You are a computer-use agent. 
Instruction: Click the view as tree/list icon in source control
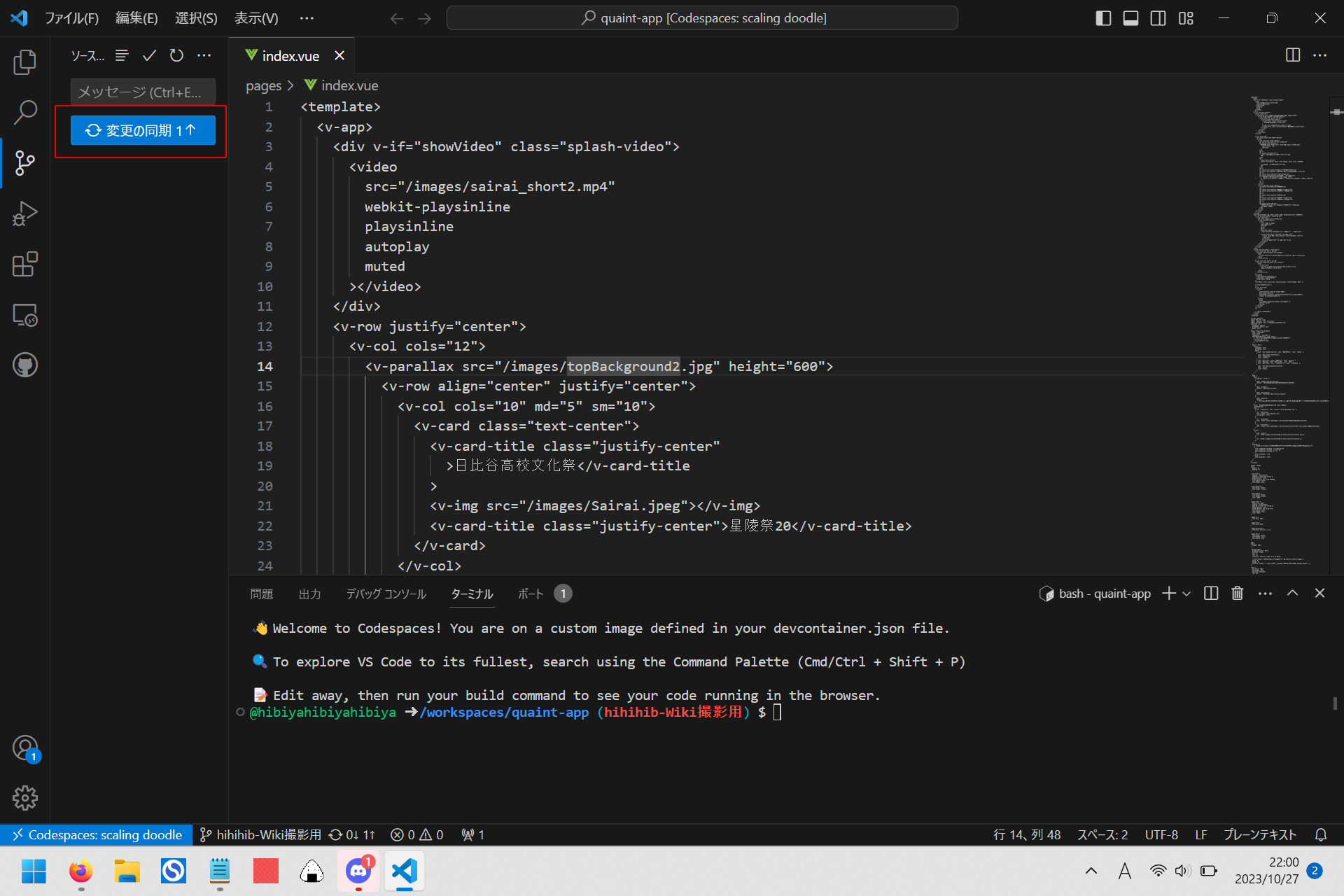click(x=122, y=55)
